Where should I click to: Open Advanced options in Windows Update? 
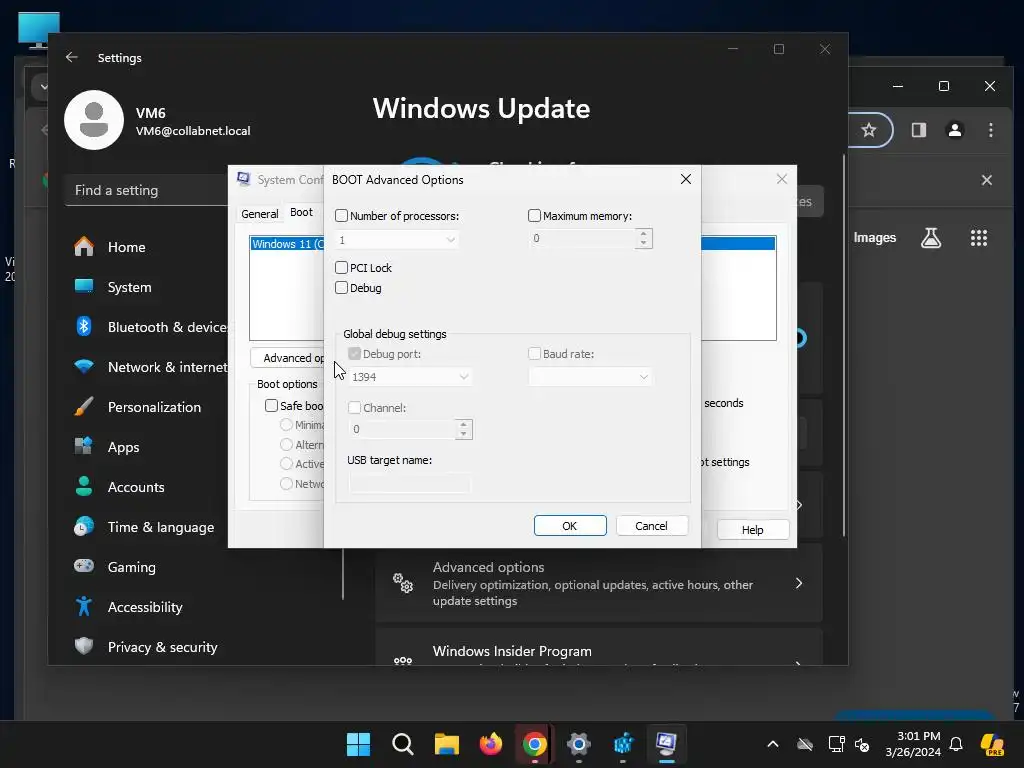(599, 583)
